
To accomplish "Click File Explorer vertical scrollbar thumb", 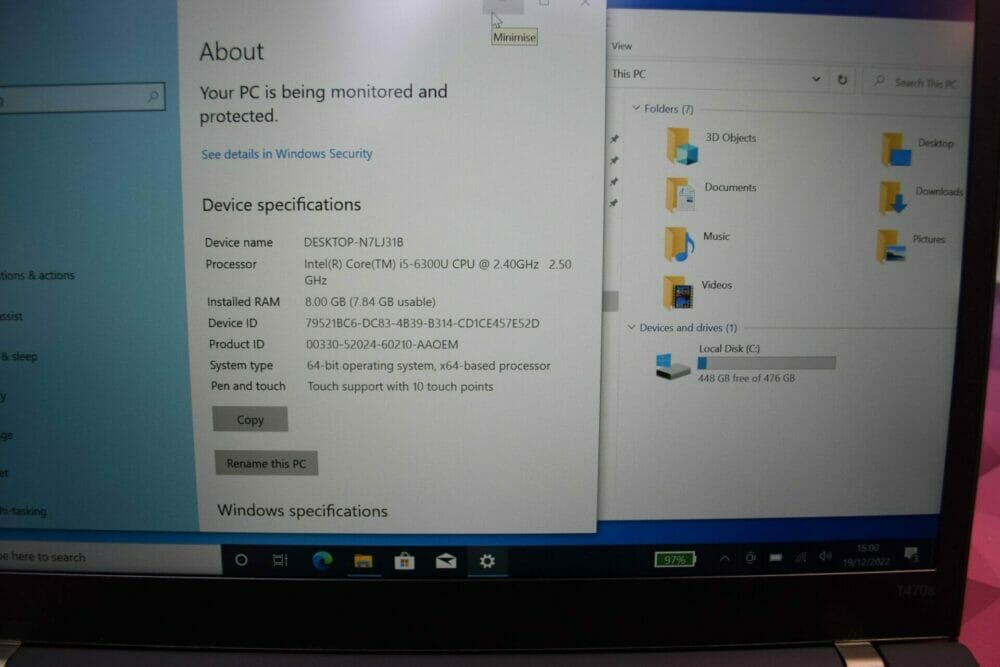I will point(610,301).
